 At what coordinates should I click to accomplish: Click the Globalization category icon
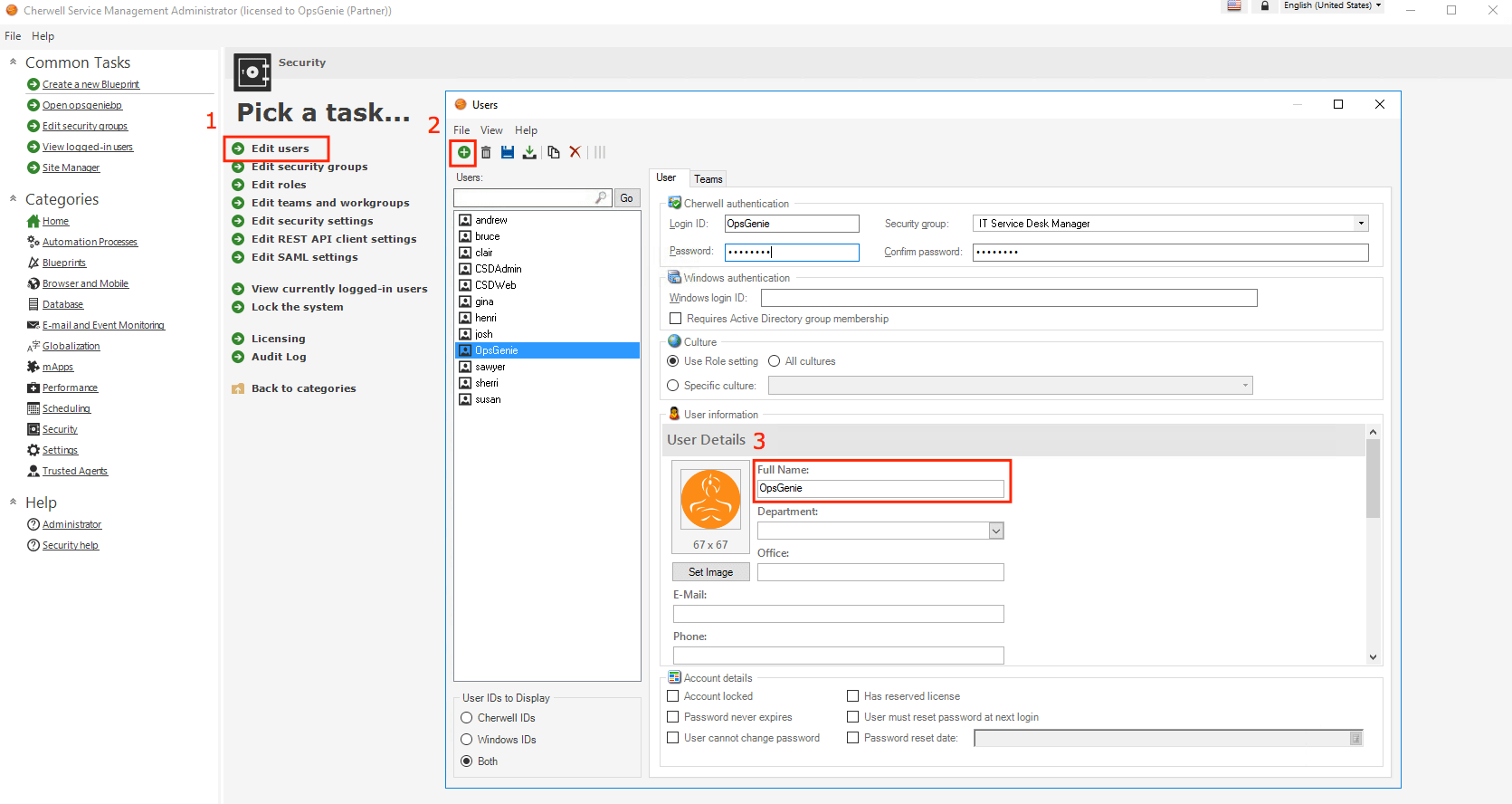click(x=33, y=346)
